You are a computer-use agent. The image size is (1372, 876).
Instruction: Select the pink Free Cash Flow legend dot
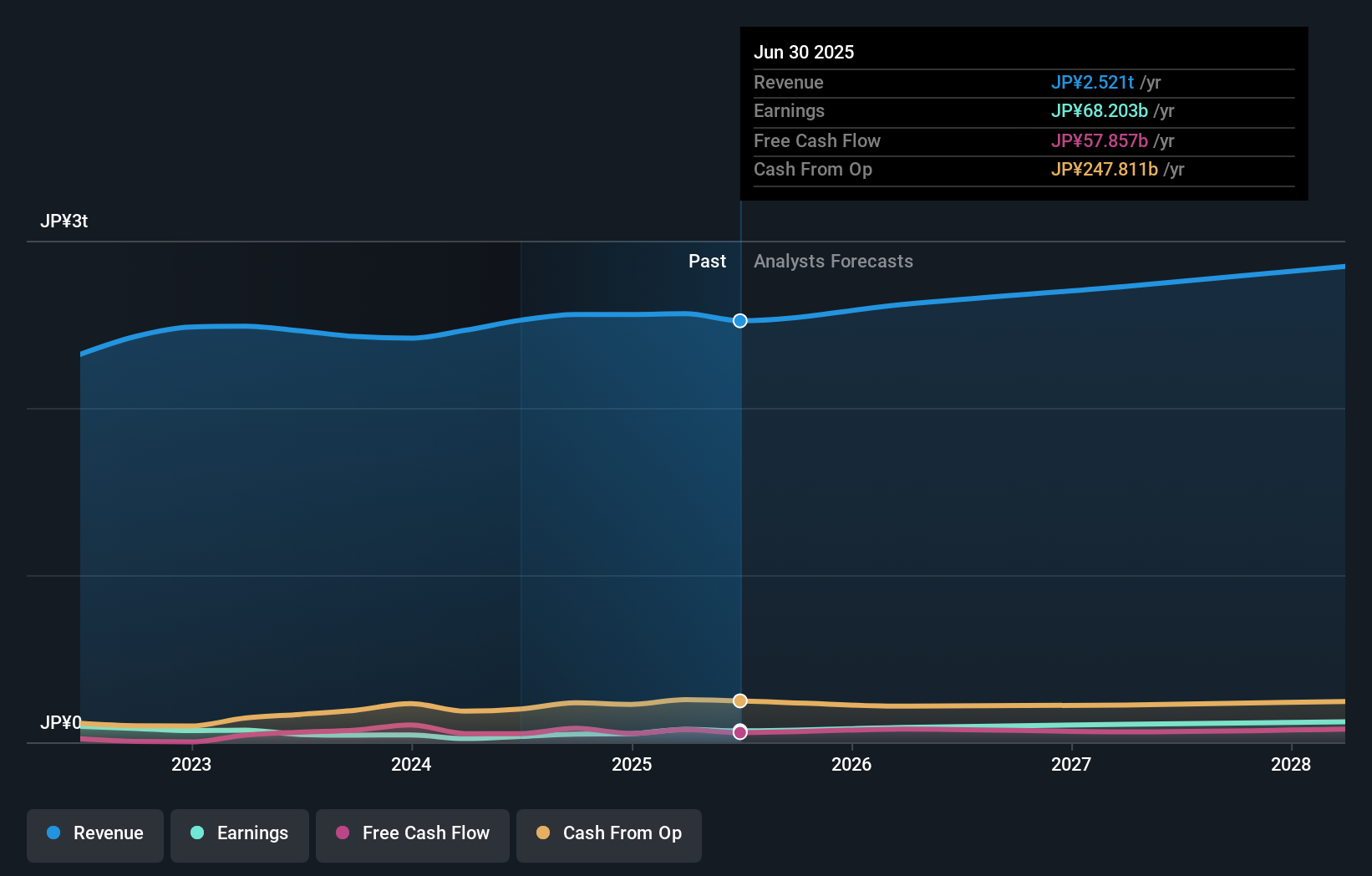[x=343, y=833]
